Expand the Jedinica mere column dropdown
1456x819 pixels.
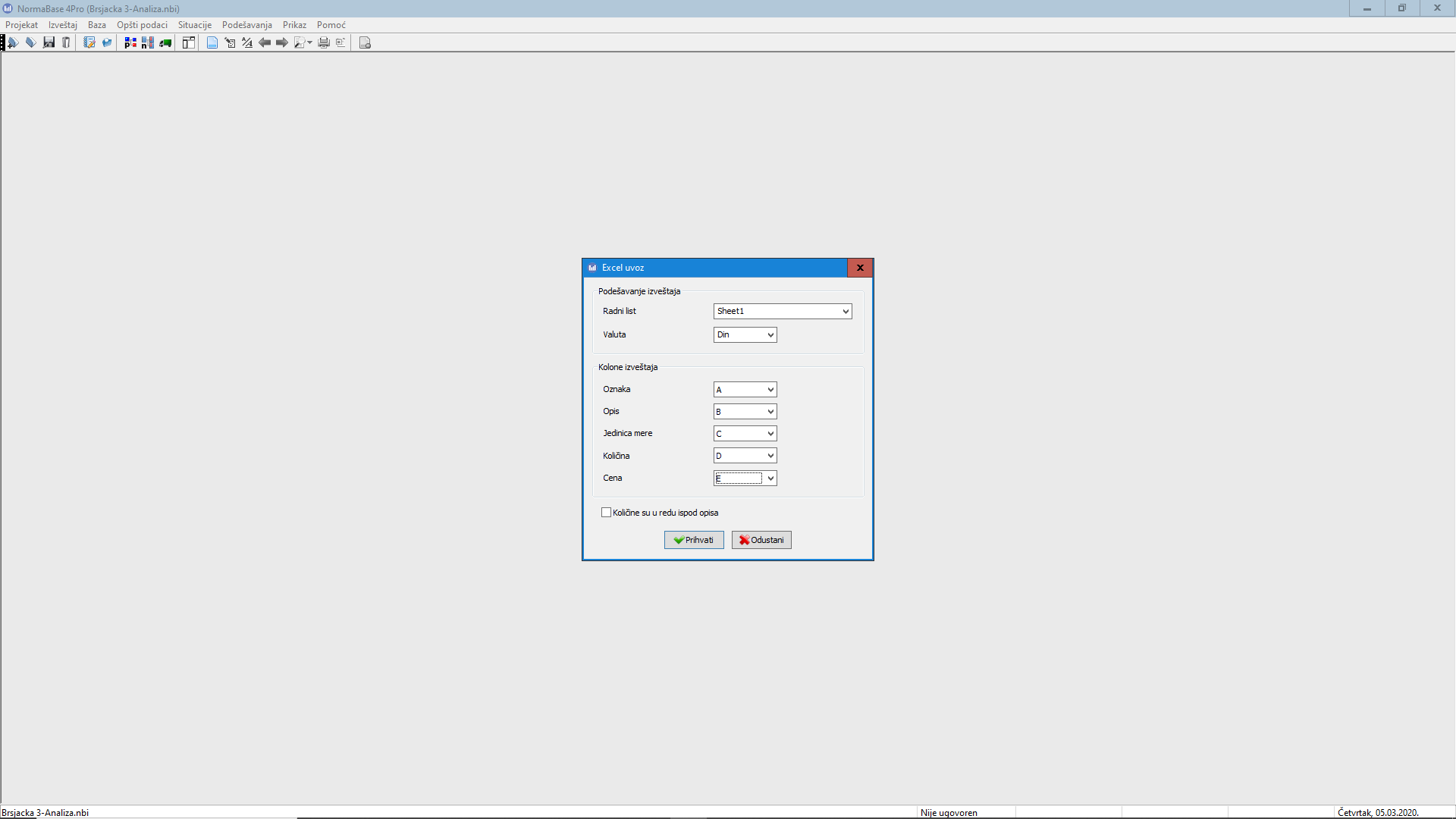[x=770, y=434]
